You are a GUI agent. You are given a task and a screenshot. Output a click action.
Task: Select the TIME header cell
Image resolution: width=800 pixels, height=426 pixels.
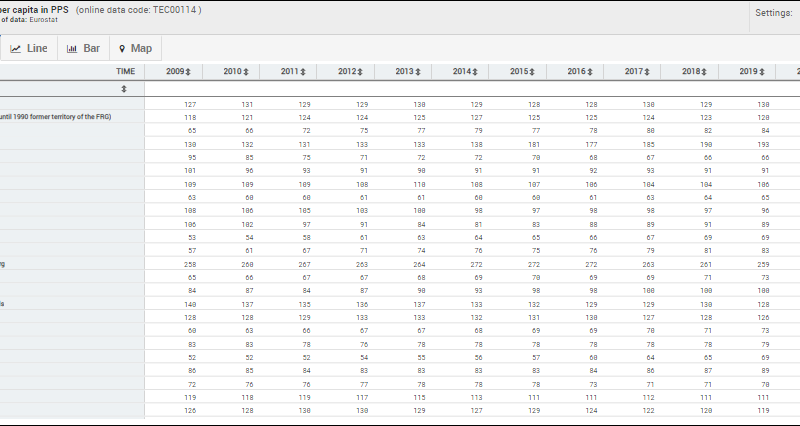point(124,72)
